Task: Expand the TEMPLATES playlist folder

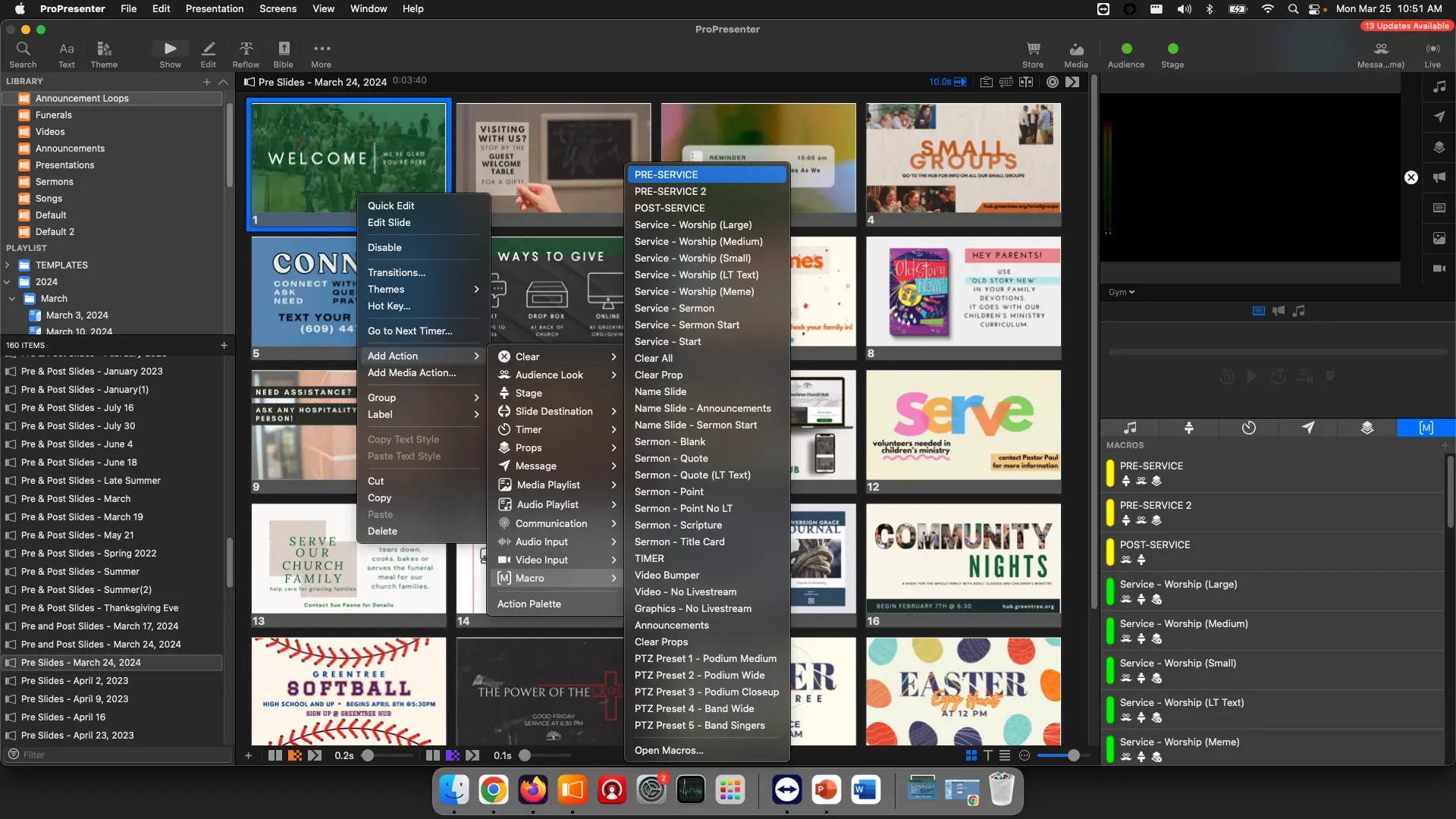Action: pyautogui.click(x=8, y=265)
